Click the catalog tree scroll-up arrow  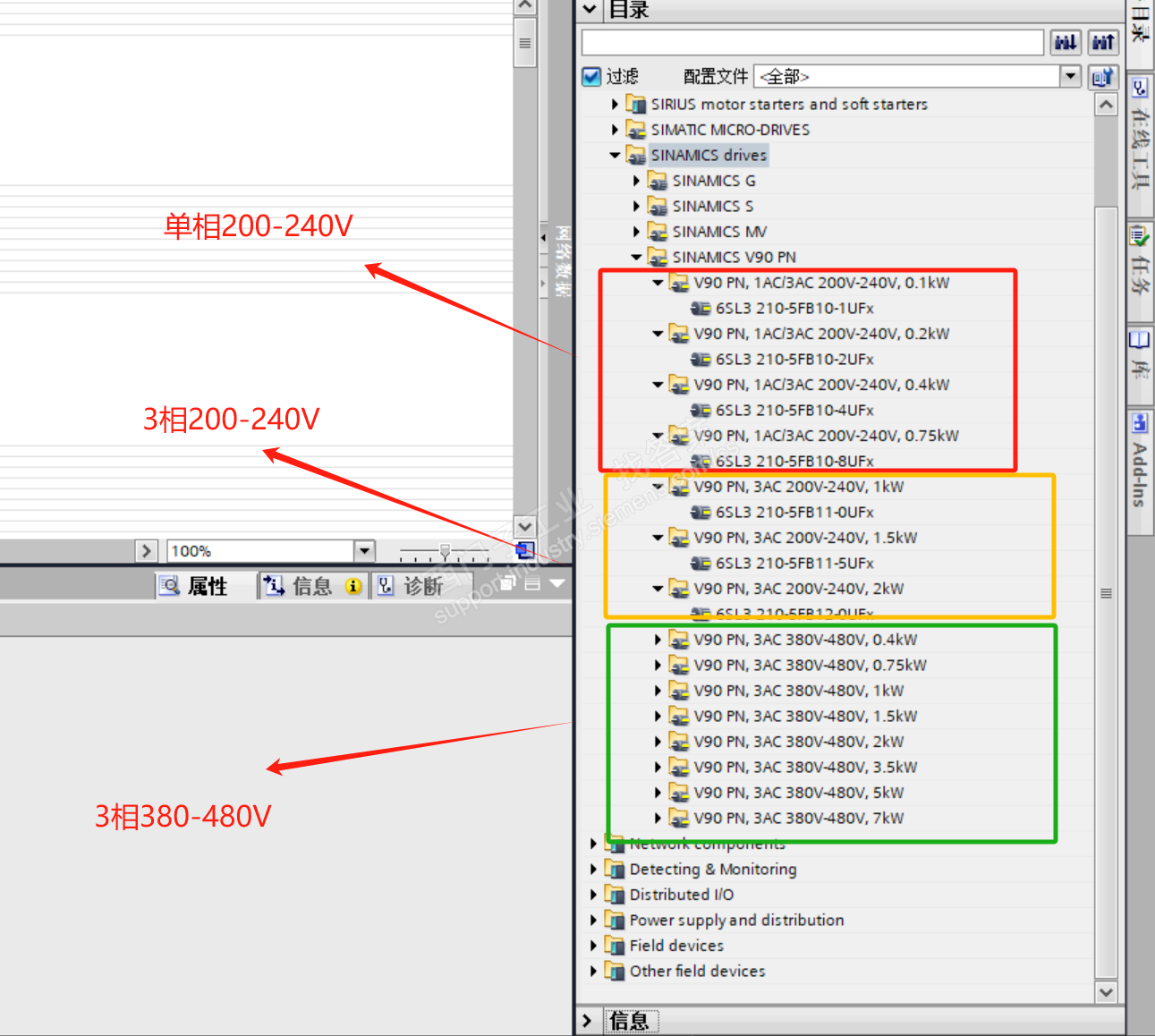click(1107, 106)
